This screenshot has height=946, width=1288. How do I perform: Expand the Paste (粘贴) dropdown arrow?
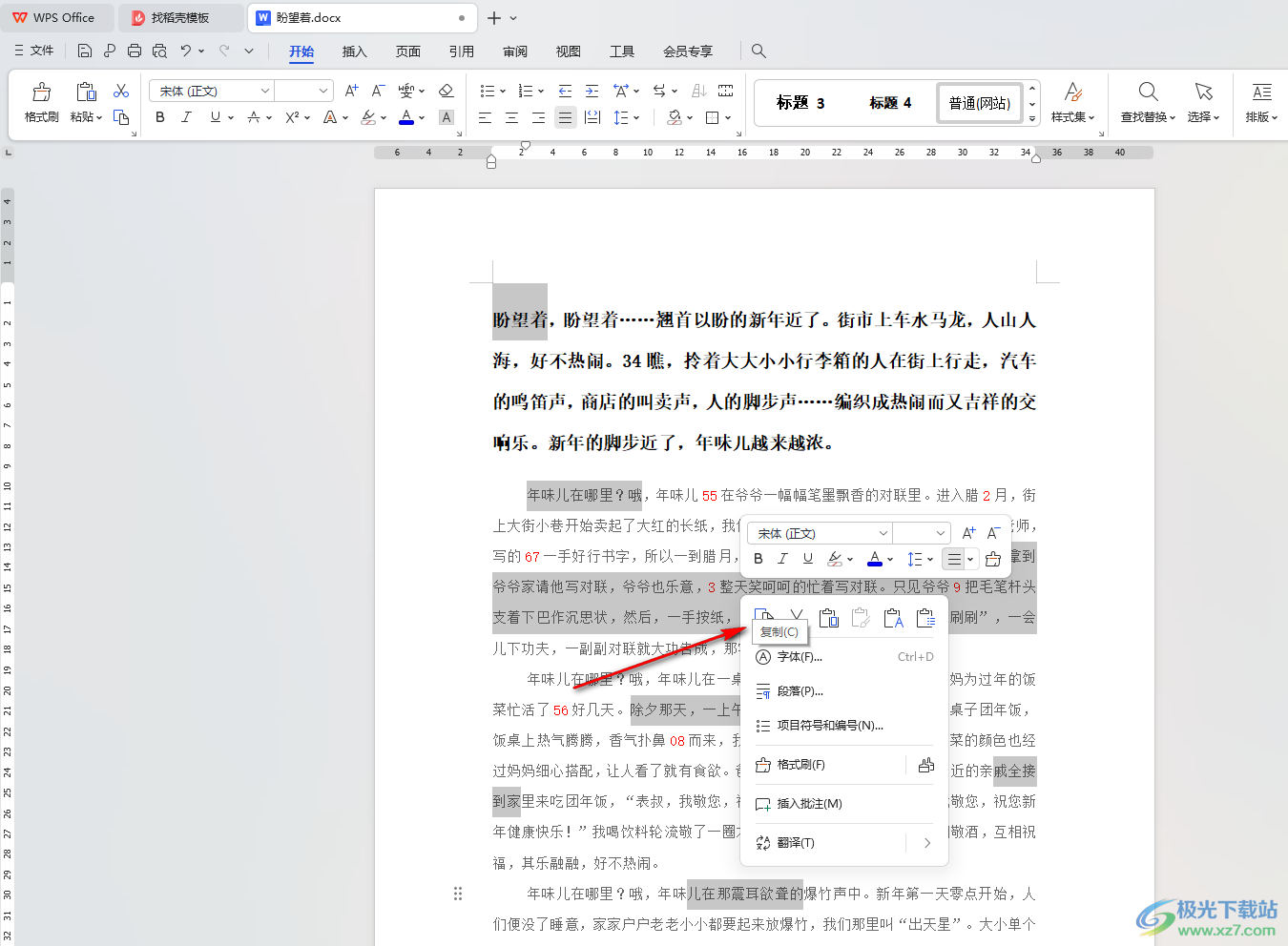(98, 117)
